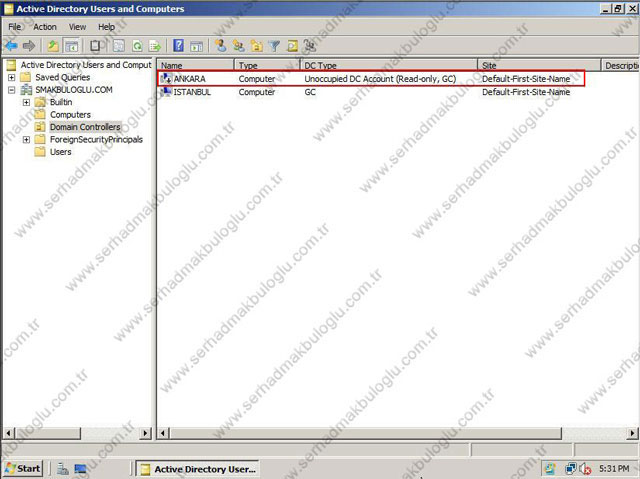This screenshot has width=640, height=479.
Task: Click the ISTANBUL computer icon
Action: [166, 92]
